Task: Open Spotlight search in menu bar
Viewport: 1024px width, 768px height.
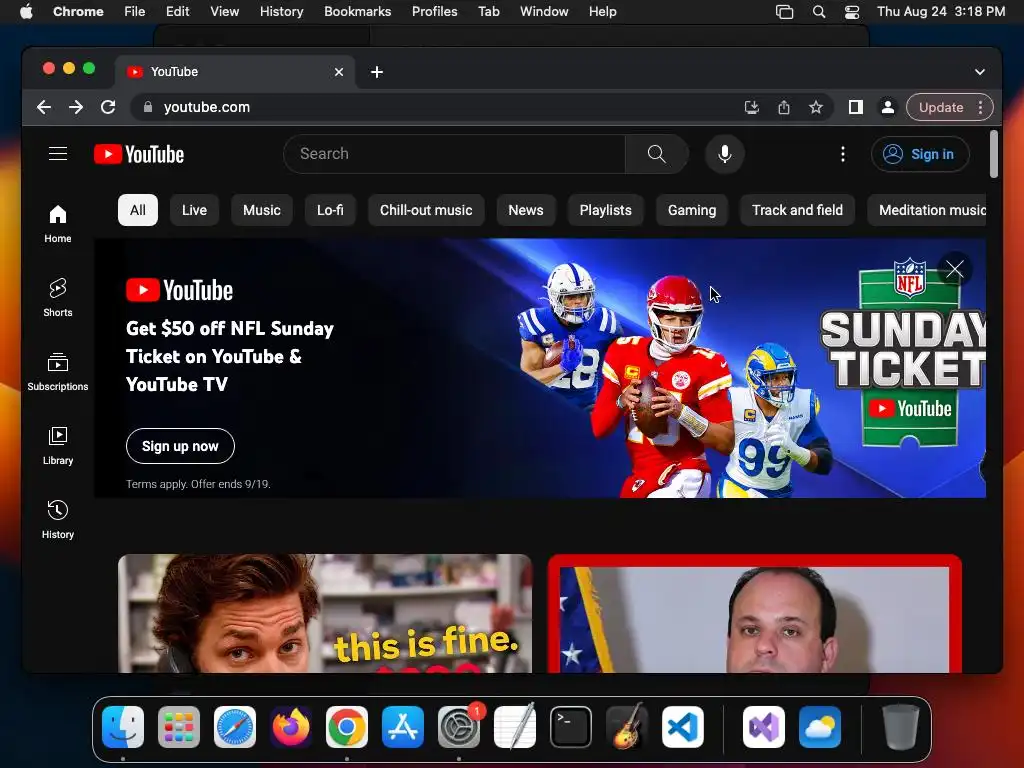Action: pos(818,12)
